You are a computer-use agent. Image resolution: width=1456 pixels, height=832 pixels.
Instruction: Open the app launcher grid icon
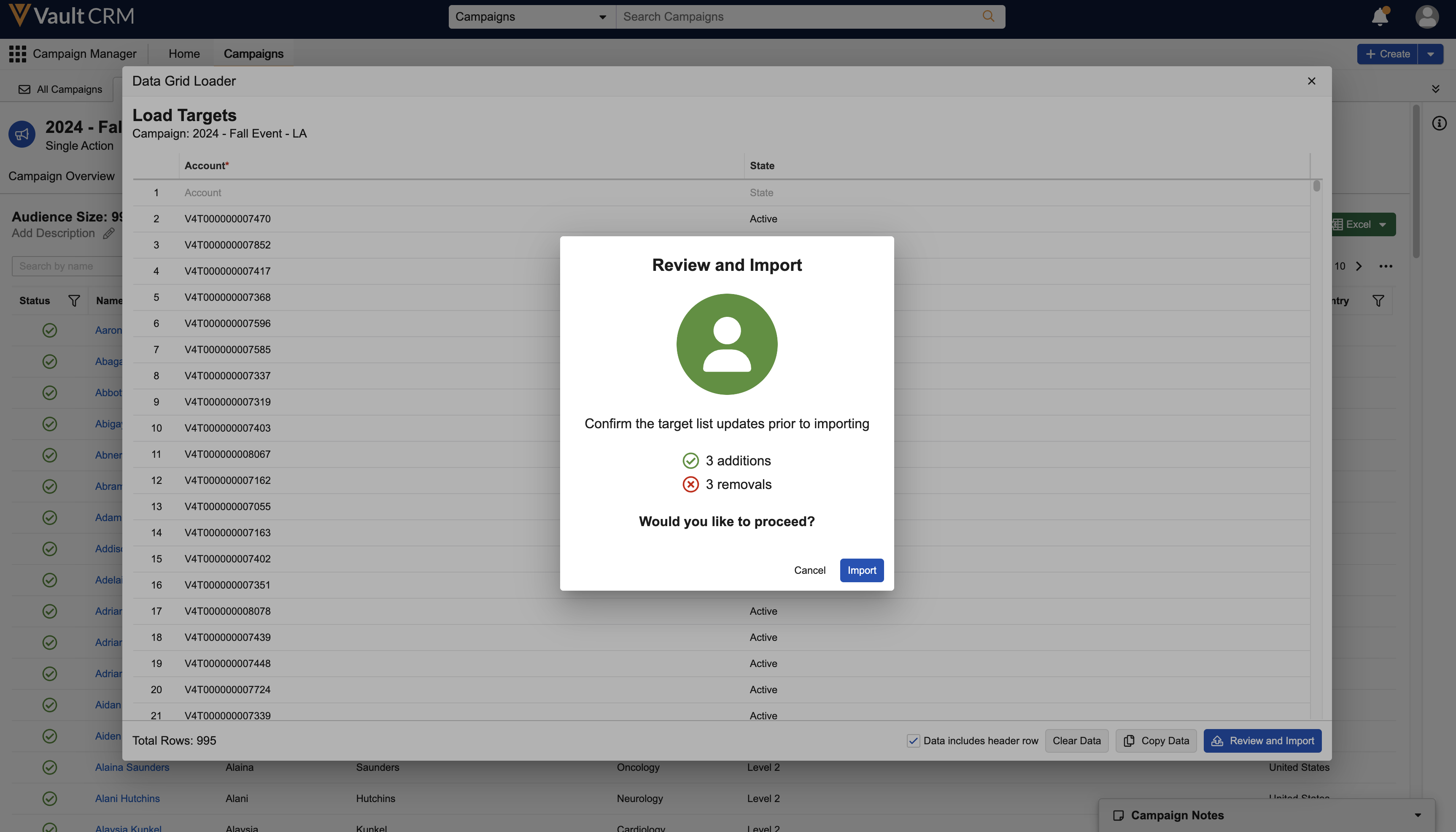click(18, 54)
